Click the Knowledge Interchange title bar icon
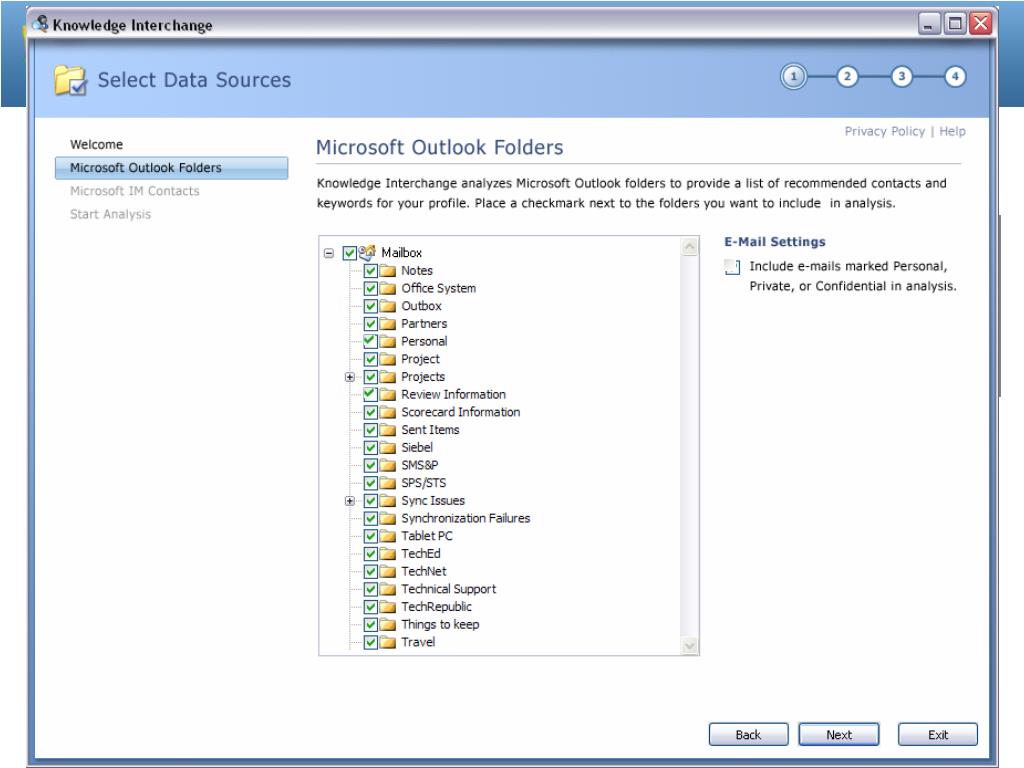The width and height of the screenshot is (1024, 768). [40, 24]
